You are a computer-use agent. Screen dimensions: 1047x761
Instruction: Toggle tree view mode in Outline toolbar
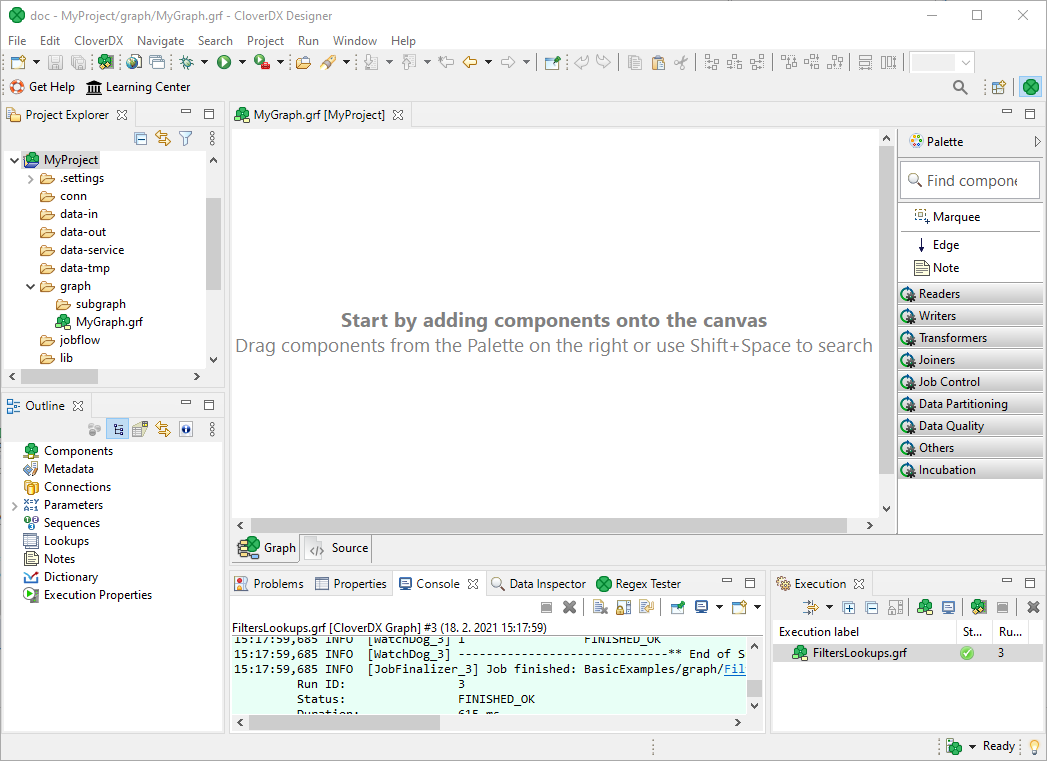[118, 429]
